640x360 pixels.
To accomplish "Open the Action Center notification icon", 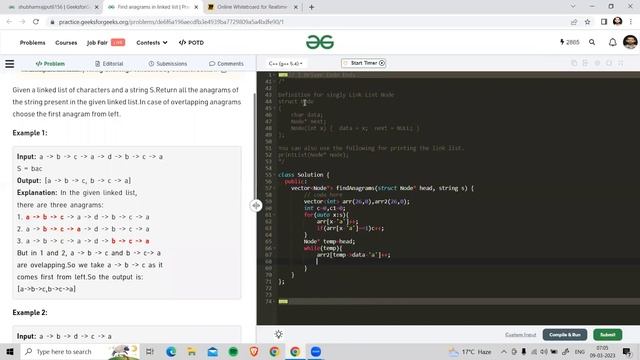I will [x=627, y=351].
